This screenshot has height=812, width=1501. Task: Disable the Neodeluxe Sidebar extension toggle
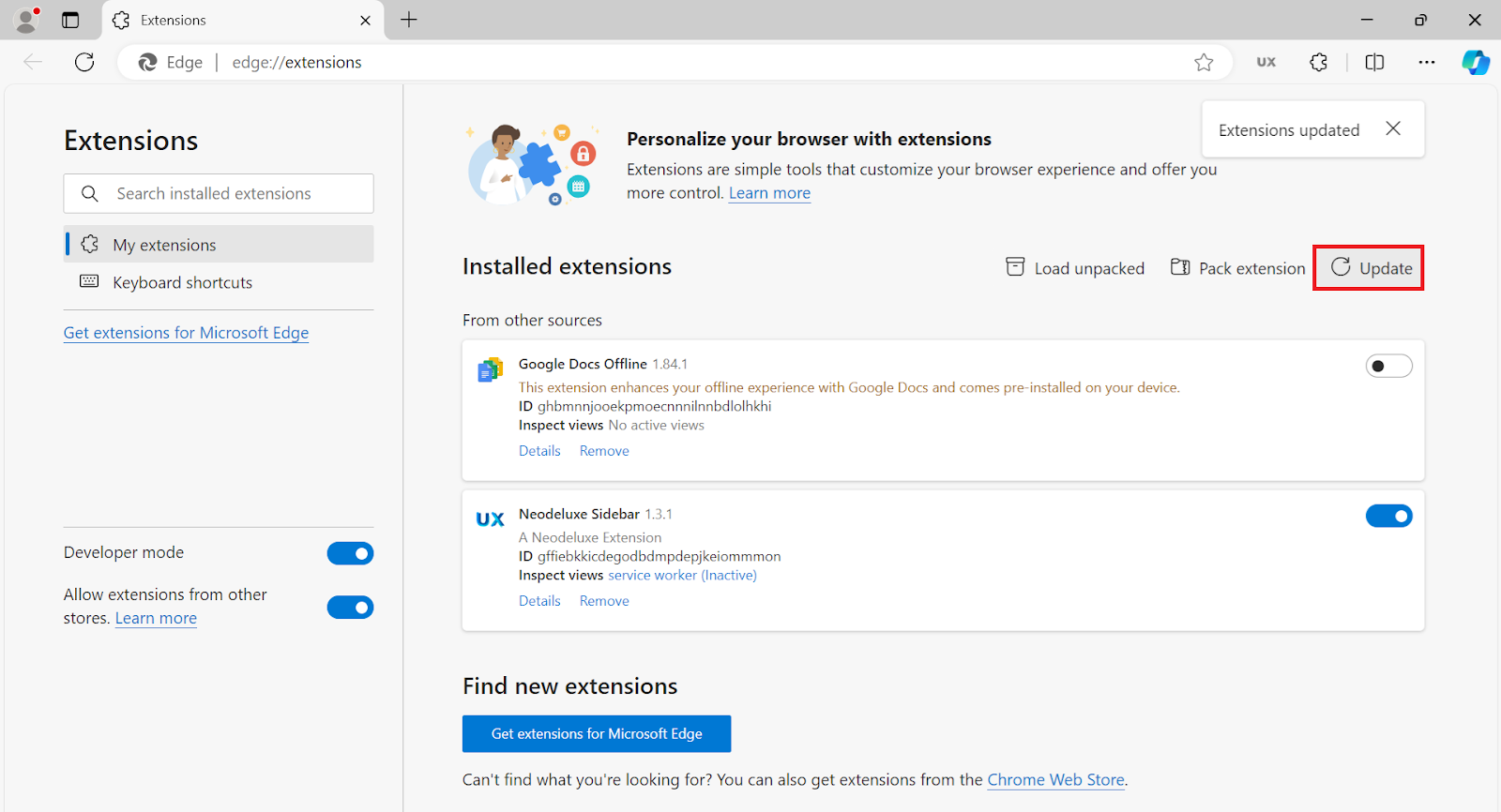pyautogui.click(x=1388, y=516)
